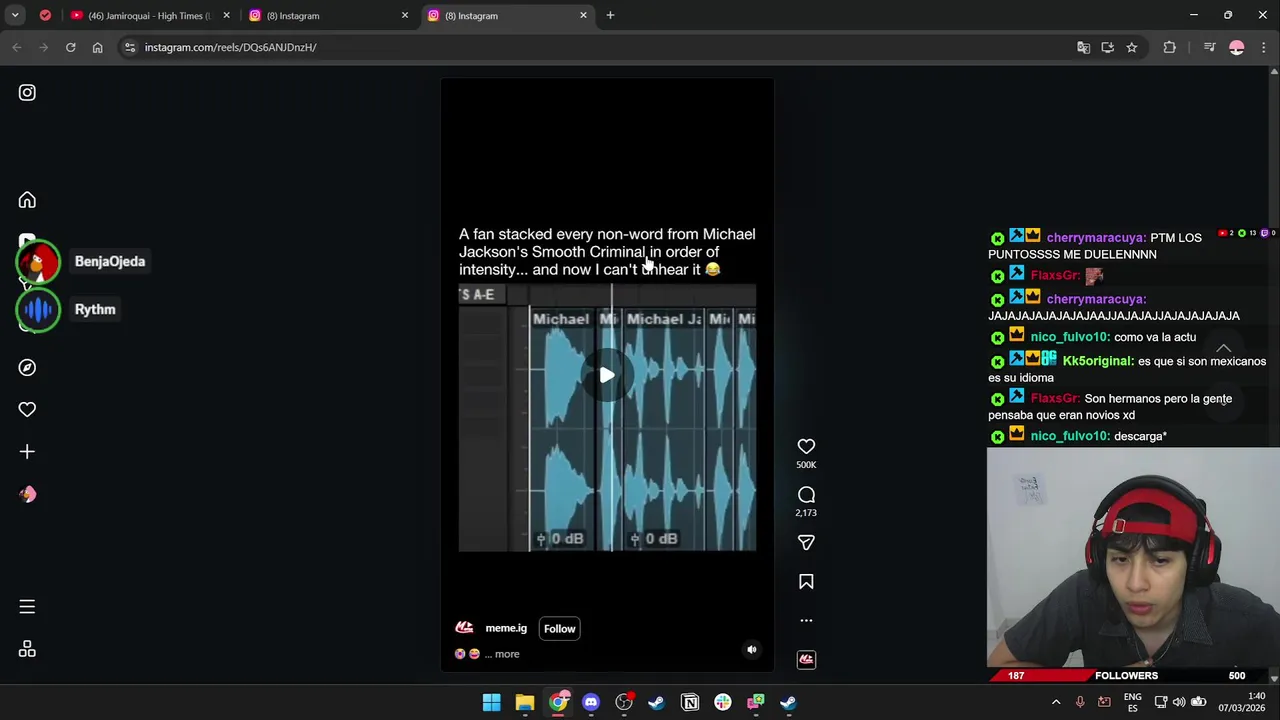The image size is (1280, 720).
Task: Open the meme.ig profile name link
Action: click(x=506, y=628)
